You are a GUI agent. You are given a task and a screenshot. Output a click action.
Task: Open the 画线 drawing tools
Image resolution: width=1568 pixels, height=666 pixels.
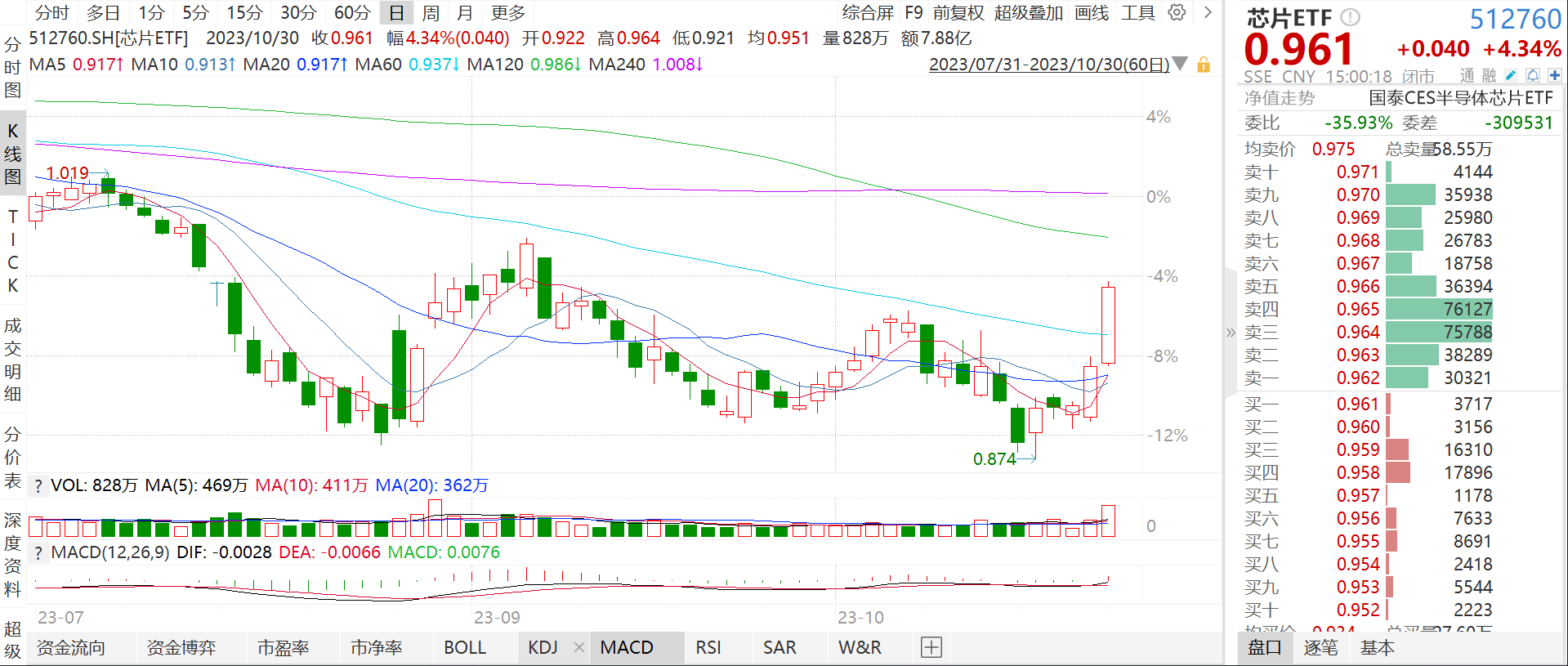coord(1092,13)
